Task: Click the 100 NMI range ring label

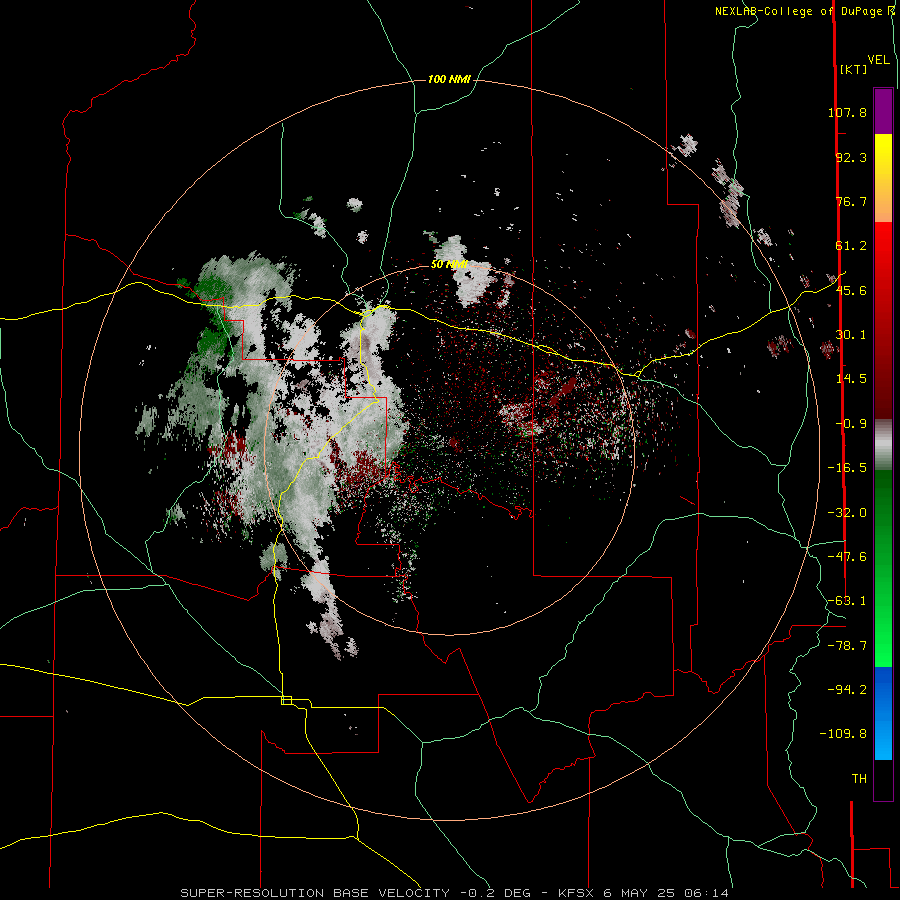Action: 449,79
